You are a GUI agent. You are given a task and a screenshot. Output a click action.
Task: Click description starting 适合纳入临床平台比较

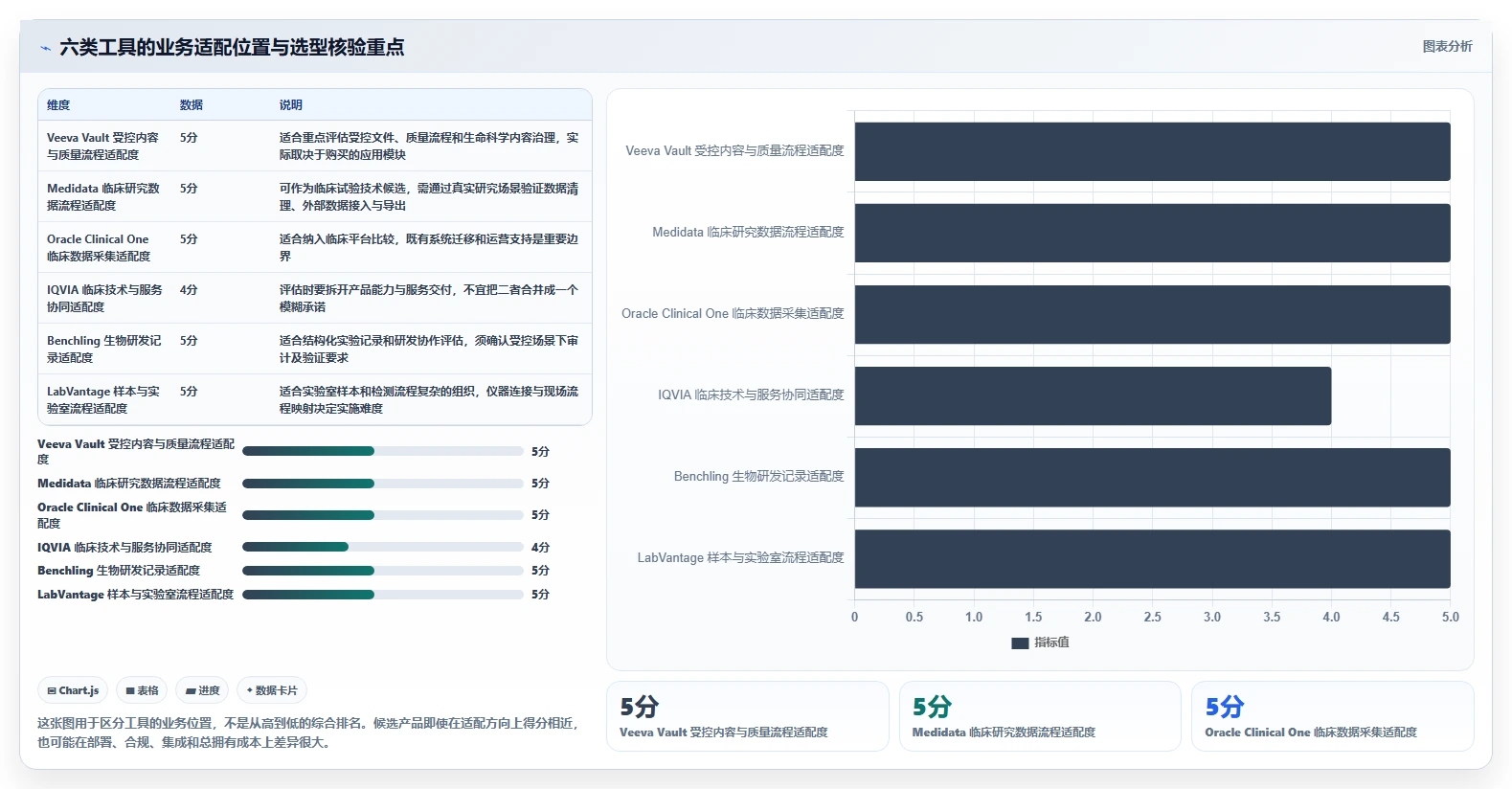point(429,247)
